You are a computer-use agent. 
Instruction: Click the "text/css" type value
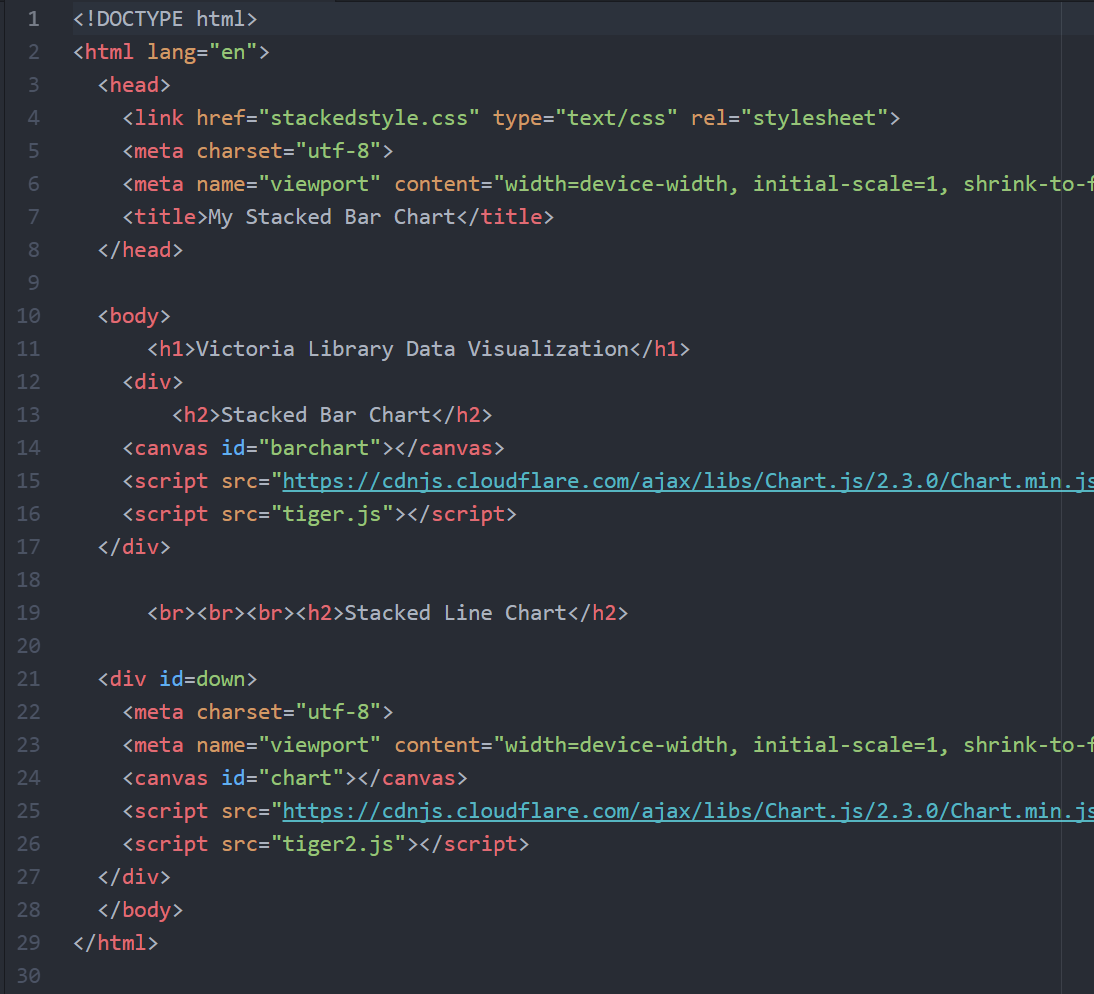pos(616,118)
